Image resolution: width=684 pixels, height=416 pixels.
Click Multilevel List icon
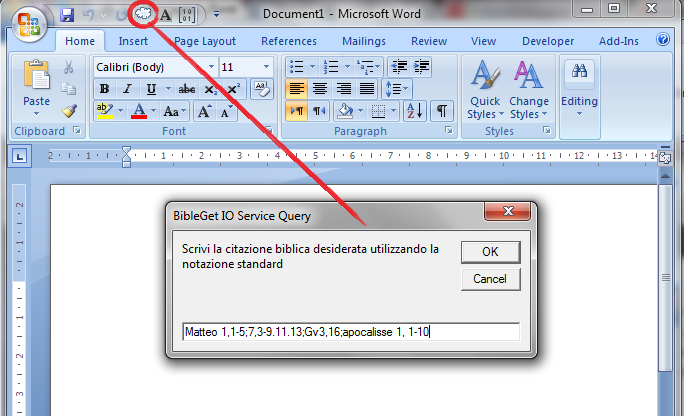pos(365,67)
